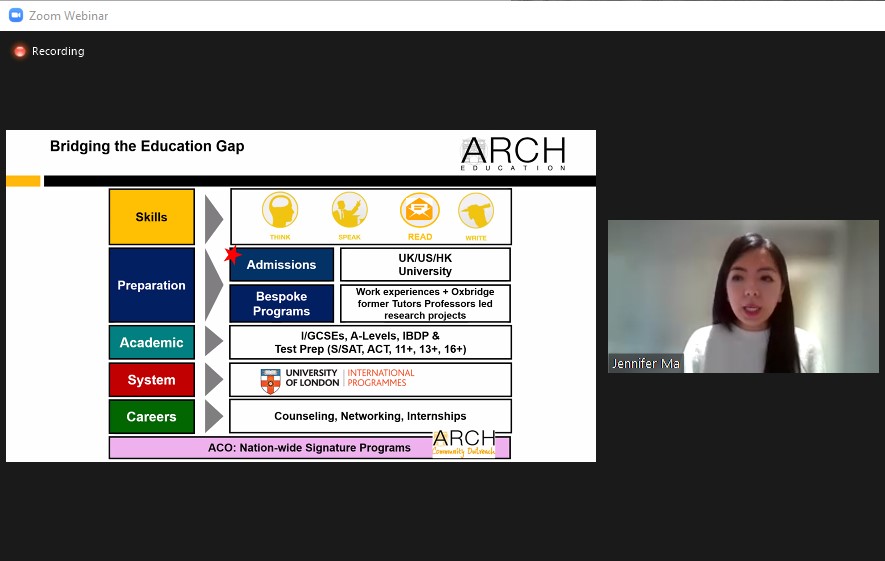Viewport: 885px width, 561px height.
Task: Select the red System box
Action: pyautogui.click(x=152, y=379)
